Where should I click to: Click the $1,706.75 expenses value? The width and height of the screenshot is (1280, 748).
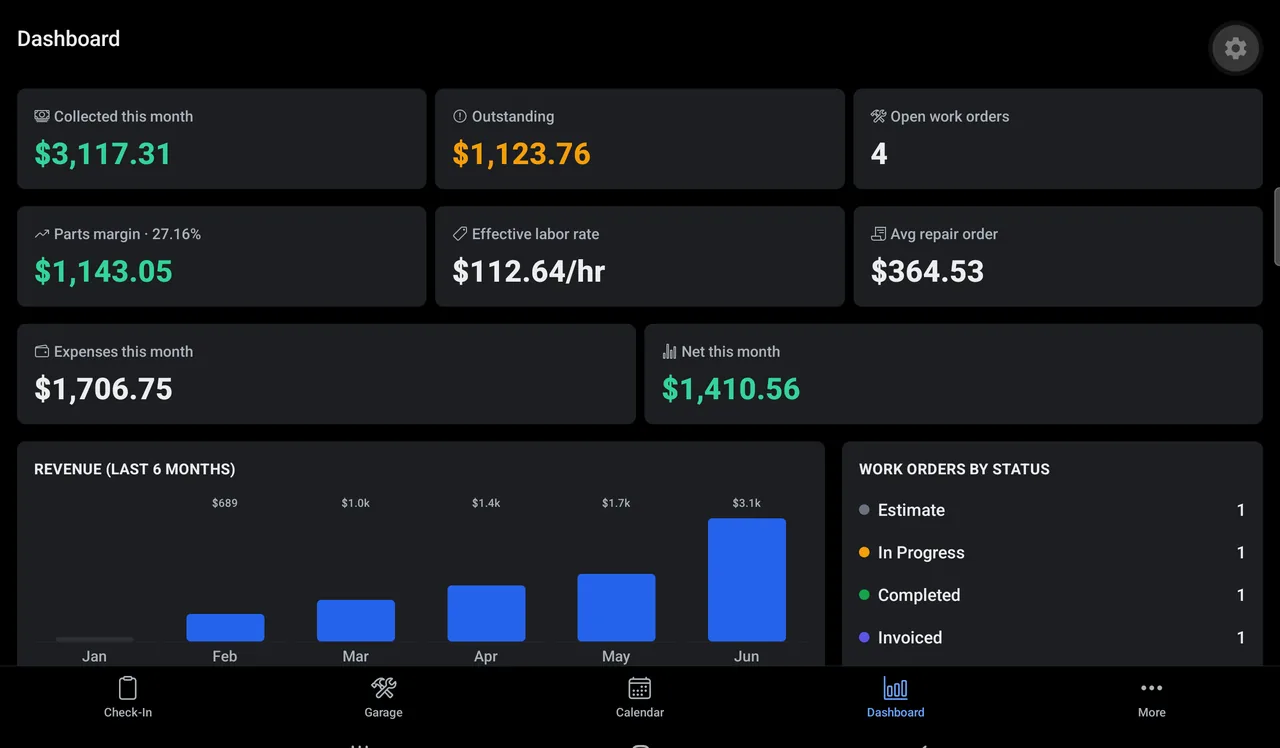click(104, 389)
